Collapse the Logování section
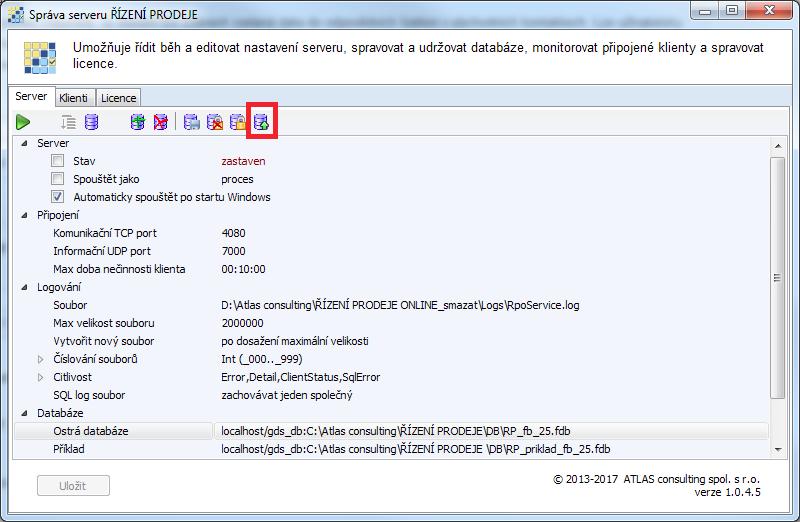The image size is (800, 522). 24,287
